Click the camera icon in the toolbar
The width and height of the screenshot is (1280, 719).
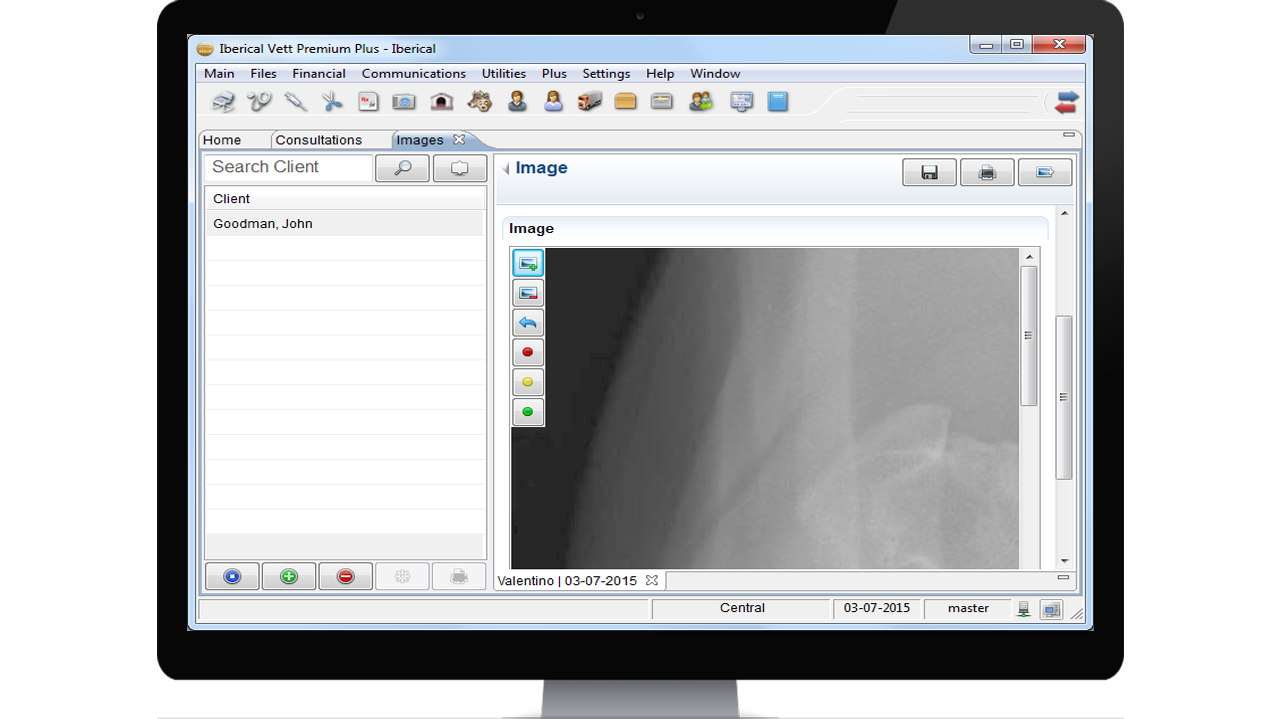click(x=404, y=101)
